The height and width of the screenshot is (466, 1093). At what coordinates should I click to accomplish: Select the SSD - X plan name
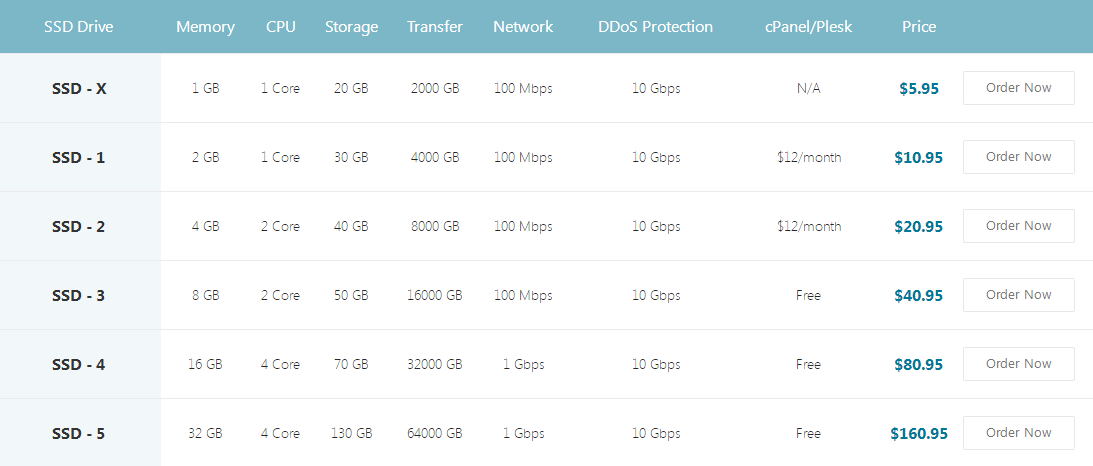[79, 89]
